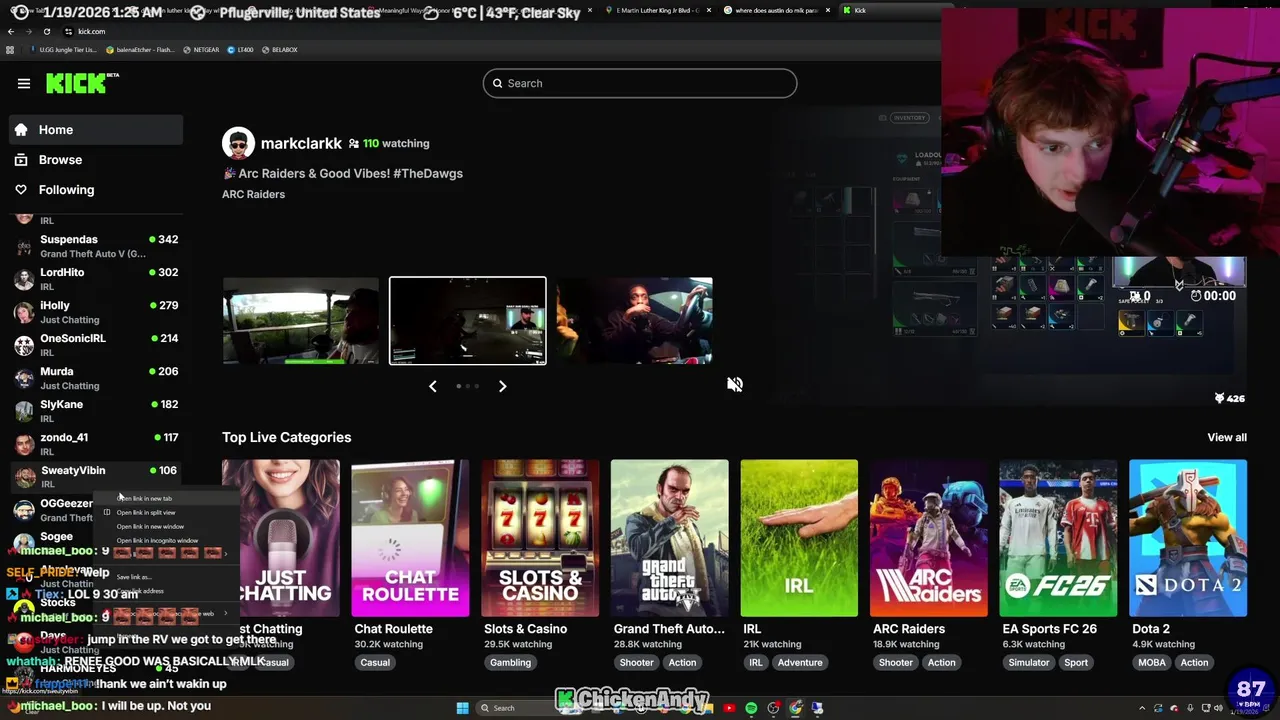This screenshot has height=720, width=1280.
Task: Click View all for Top Live Categories
Action: pos(1227,437)
